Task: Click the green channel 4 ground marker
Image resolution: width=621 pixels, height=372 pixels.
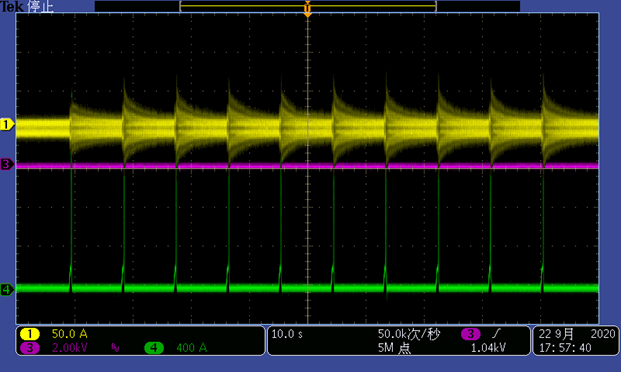Action: coord(7,290)
